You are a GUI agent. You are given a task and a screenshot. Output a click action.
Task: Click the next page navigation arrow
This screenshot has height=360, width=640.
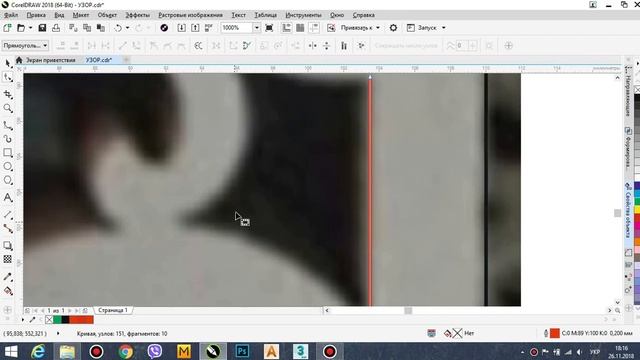pyautogui.click(x=69, y=311)
